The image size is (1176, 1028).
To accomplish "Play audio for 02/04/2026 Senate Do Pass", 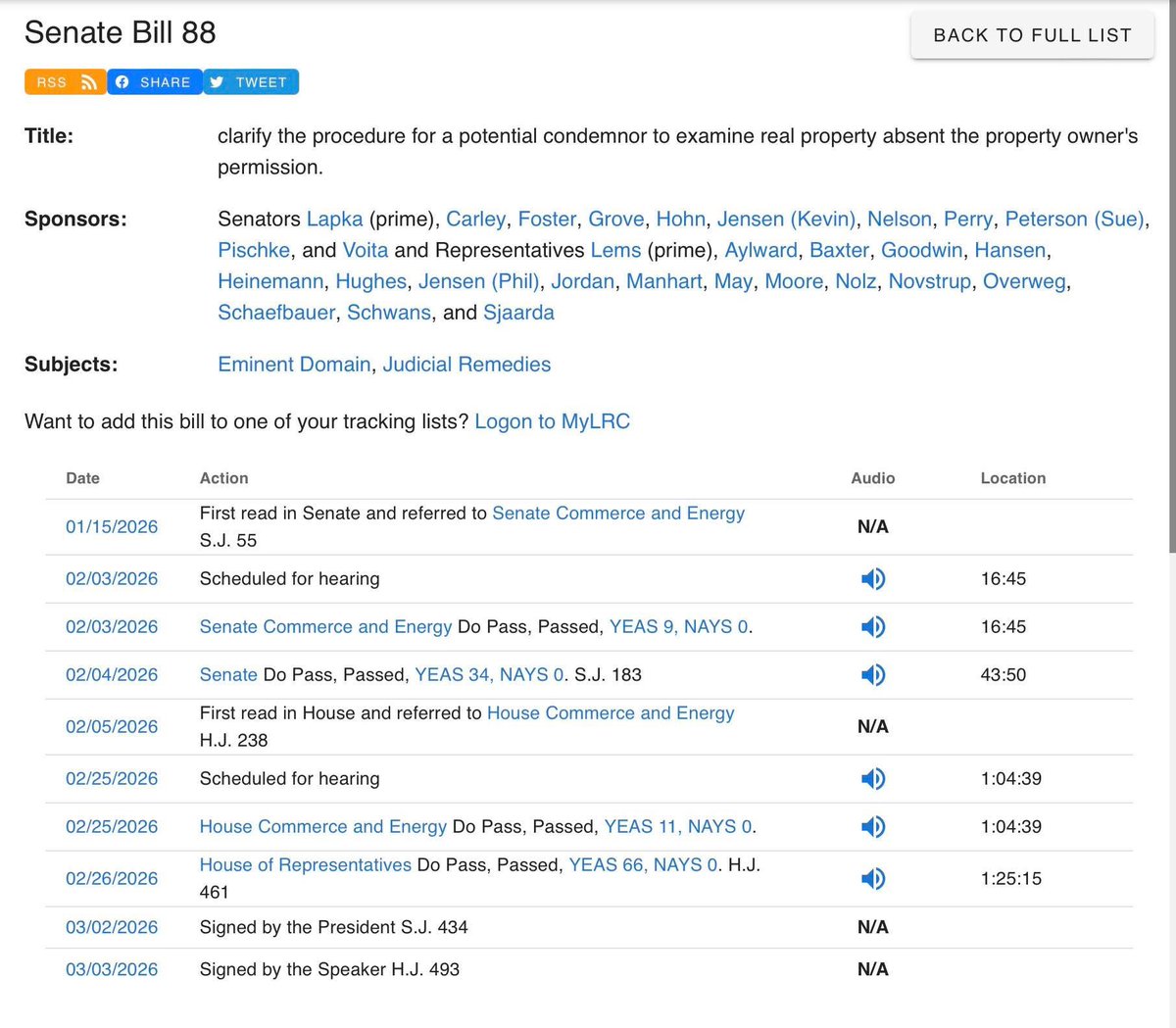I will [872, 675].
